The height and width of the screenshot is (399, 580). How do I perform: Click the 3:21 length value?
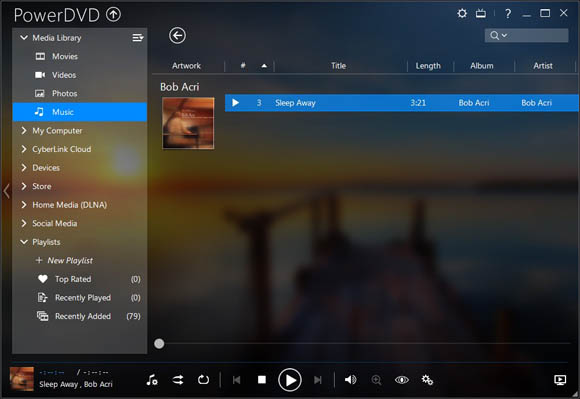[418, 103]
